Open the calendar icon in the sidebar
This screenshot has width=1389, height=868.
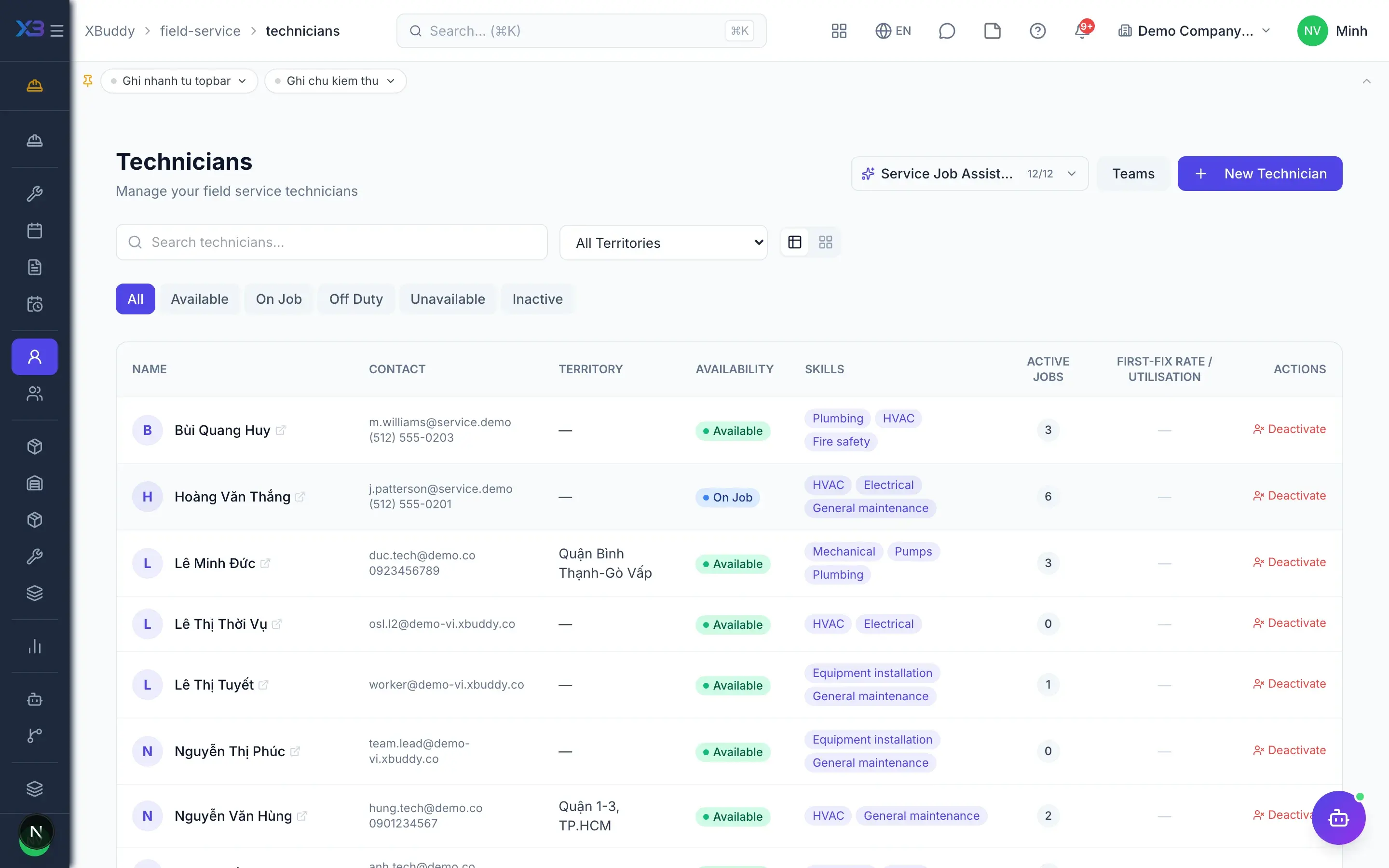(x=34, y=231)
